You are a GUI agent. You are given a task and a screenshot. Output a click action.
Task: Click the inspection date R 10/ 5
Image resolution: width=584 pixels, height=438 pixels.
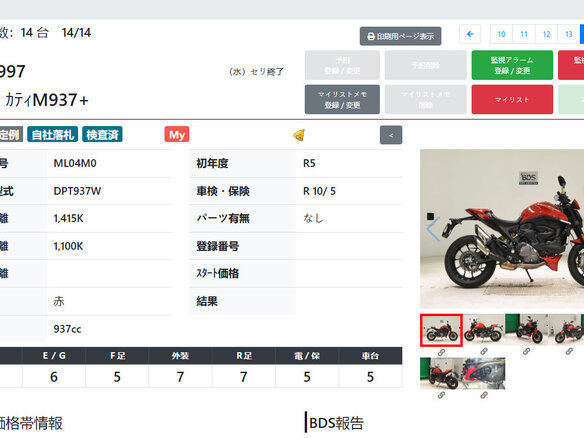click(x=319, y=191)
